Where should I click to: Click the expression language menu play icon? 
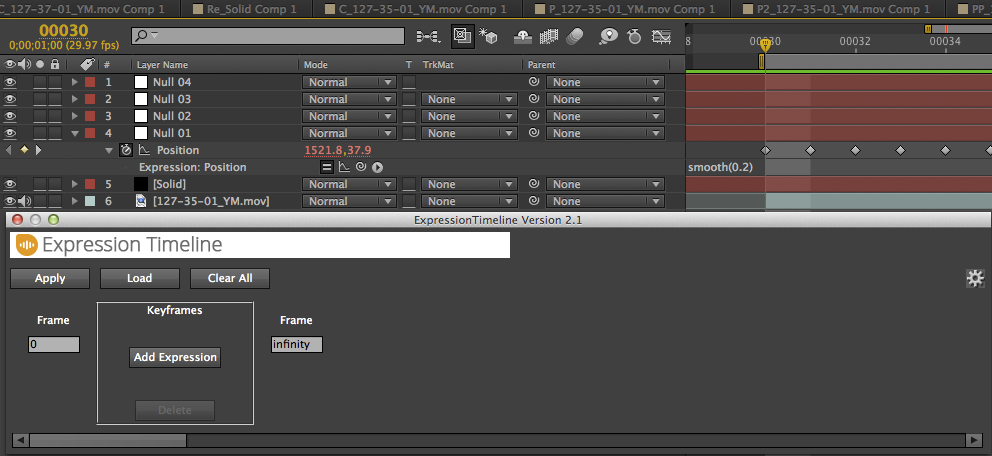tap(378, 167)
